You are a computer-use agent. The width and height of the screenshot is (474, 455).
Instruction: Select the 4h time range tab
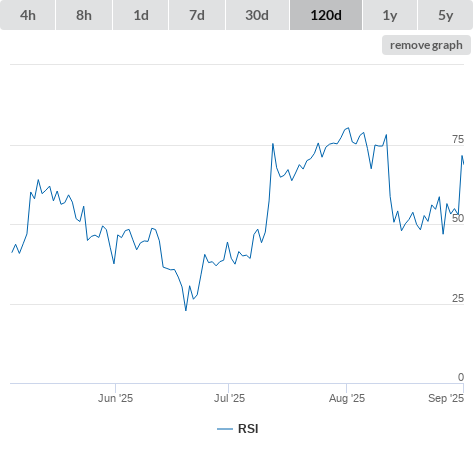tap(28, 15)
